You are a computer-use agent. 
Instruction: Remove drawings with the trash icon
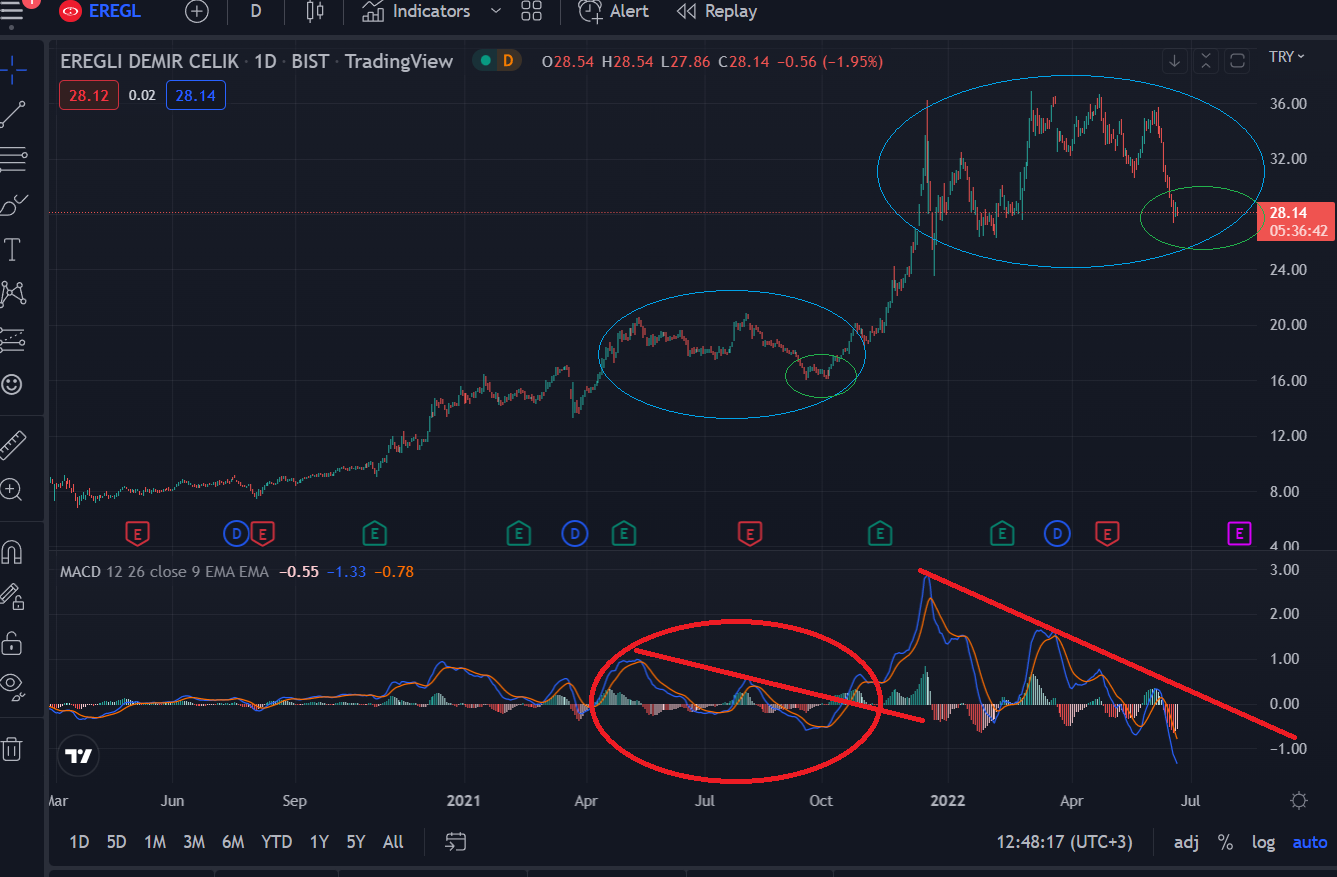pos(12,748)
